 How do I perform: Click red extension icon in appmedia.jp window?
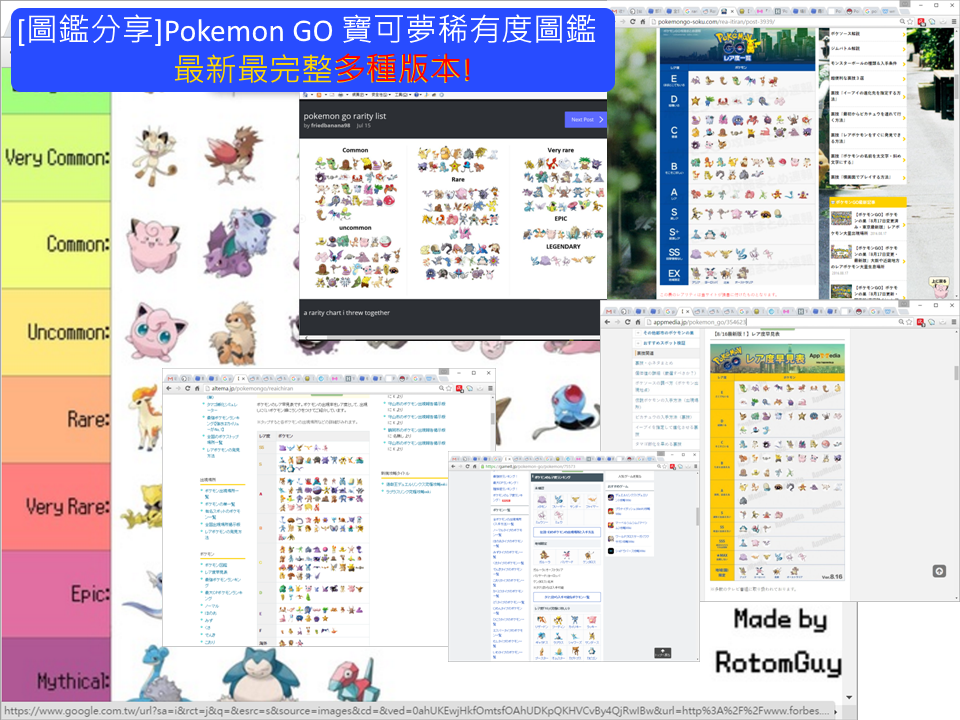(920, 322)
